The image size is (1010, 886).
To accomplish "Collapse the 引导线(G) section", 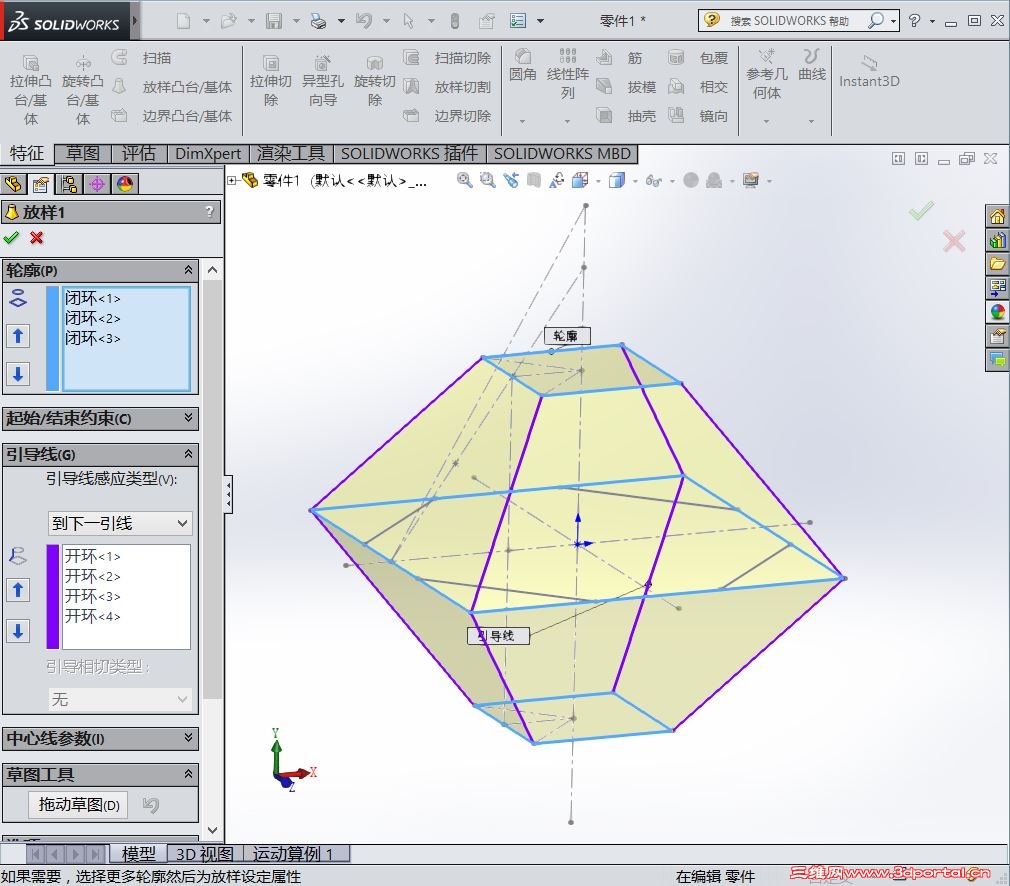I will point(188,454).
